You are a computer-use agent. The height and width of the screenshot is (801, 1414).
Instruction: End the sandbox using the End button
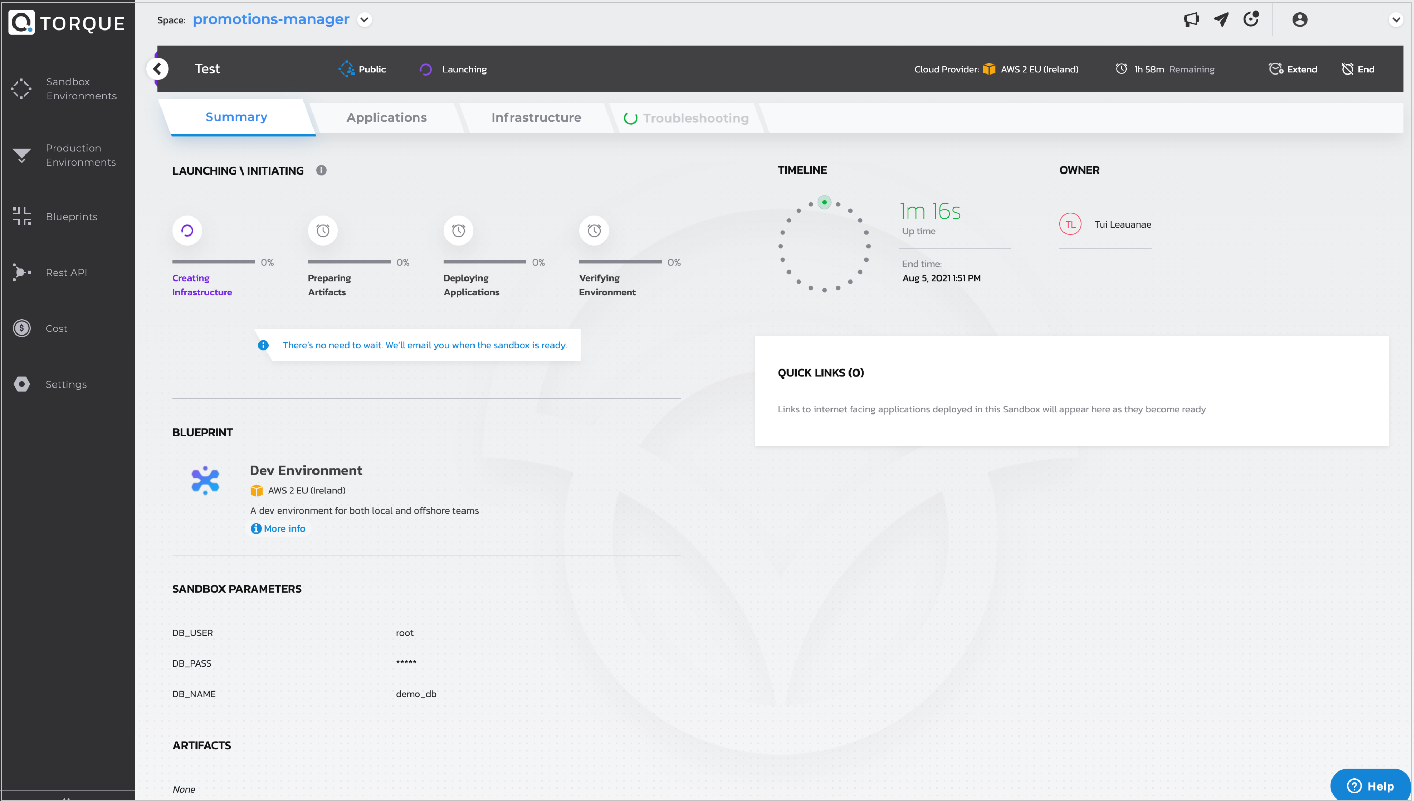[x=1357, y=68]
